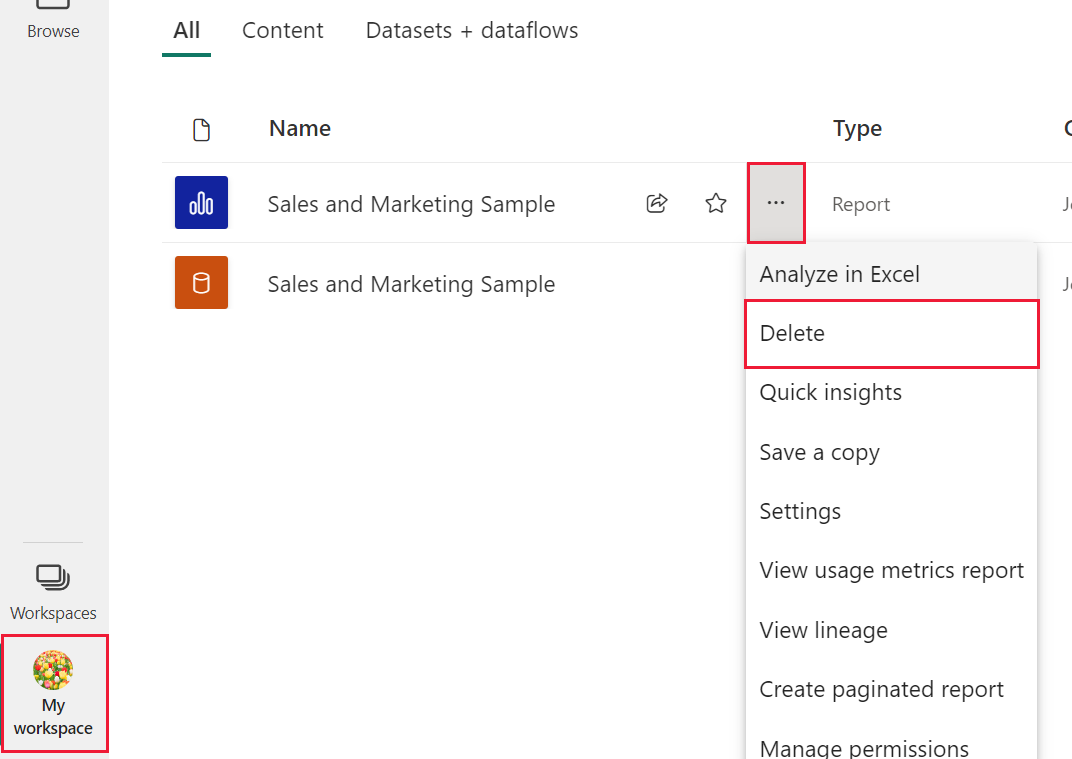This screenshot has height=759, width=1072.
Task: Choose View usage metrics report
Action: pyautogui.click(x=891, y=570)
